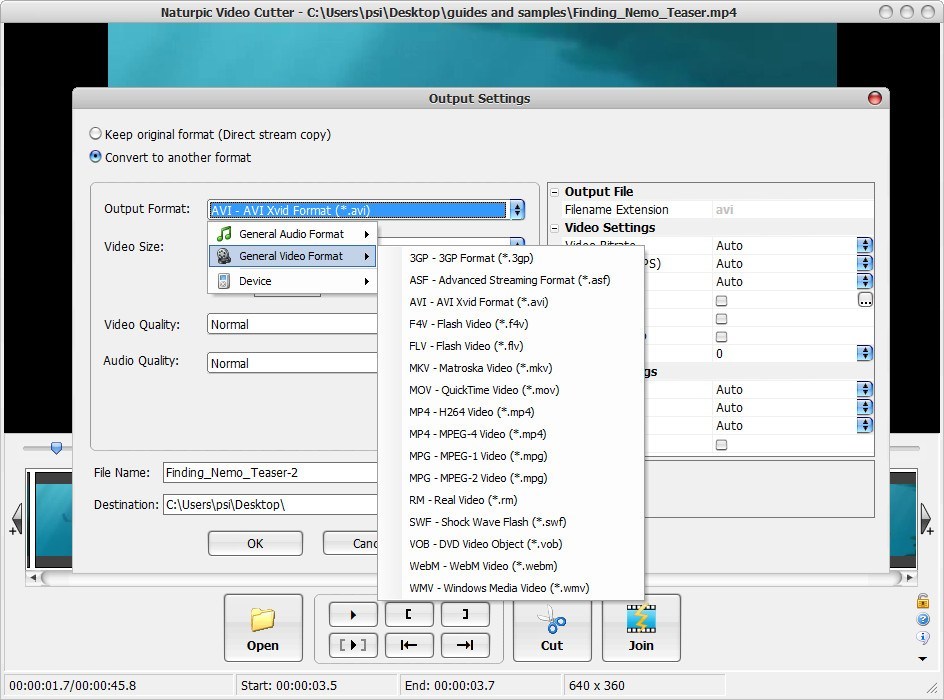The width and height of the screenshot is (944, 700).
Task: Click the music note General Audio Format icon
Action: pyautogui.click(x=224, y=234)
